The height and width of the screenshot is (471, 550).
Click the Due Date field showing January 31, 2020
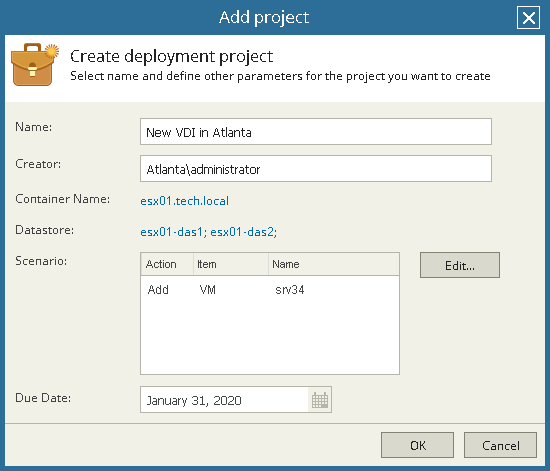[224, 400]
